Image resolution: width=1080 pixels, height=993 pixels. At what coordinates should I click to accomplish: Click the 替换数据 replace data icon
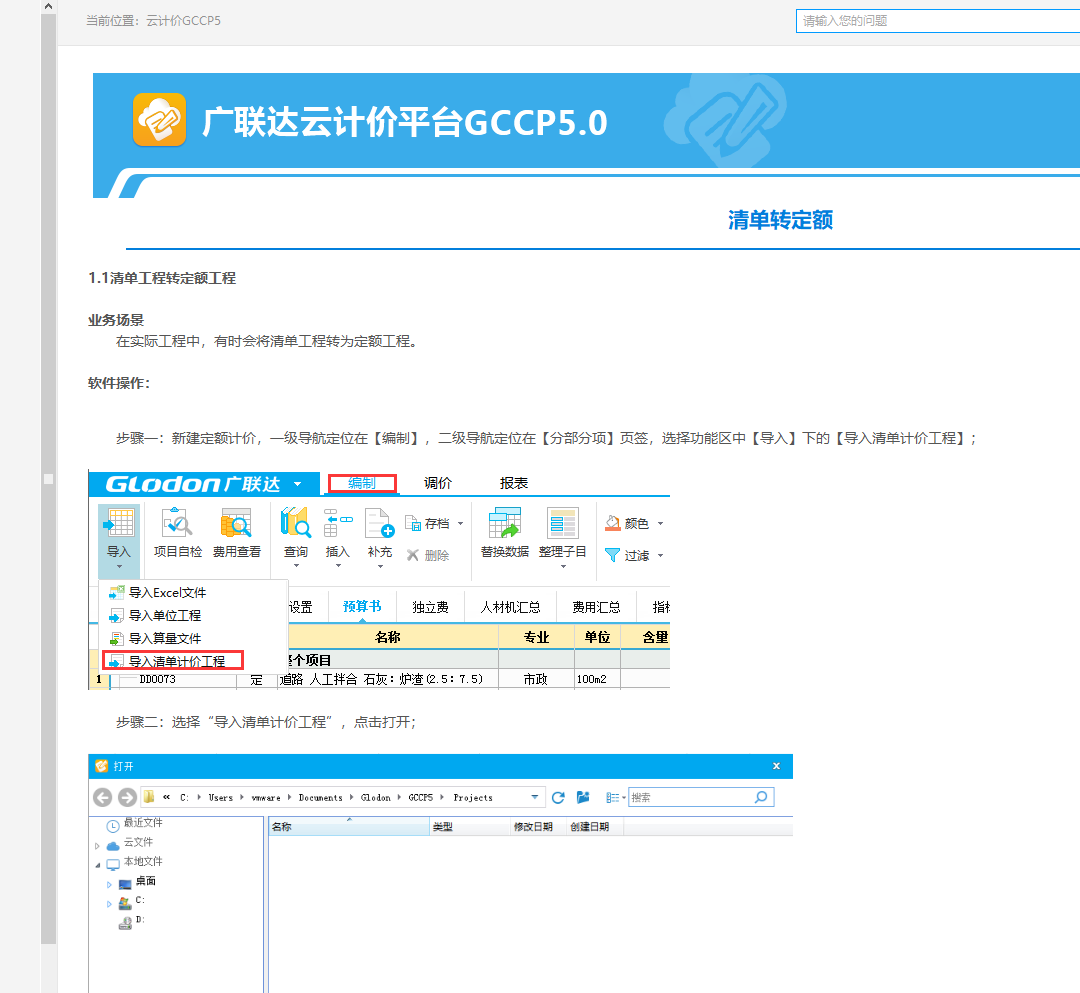504,523
